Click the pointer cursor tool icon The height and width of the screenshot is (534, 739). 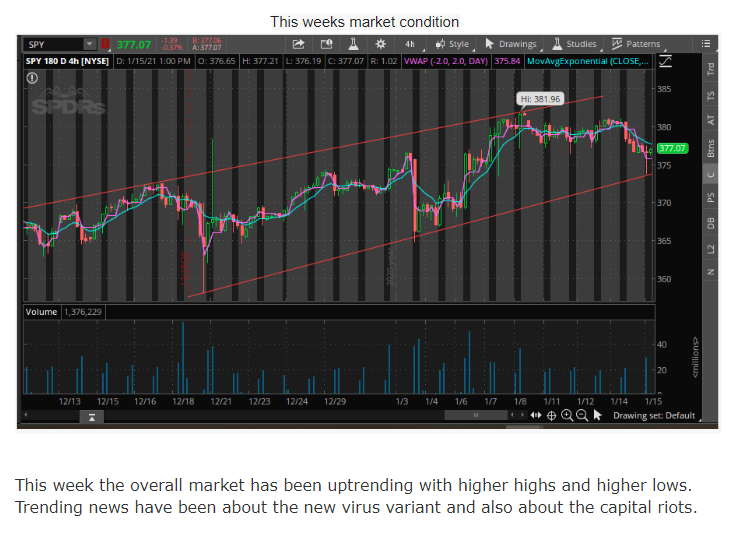[x=599, y=415]
